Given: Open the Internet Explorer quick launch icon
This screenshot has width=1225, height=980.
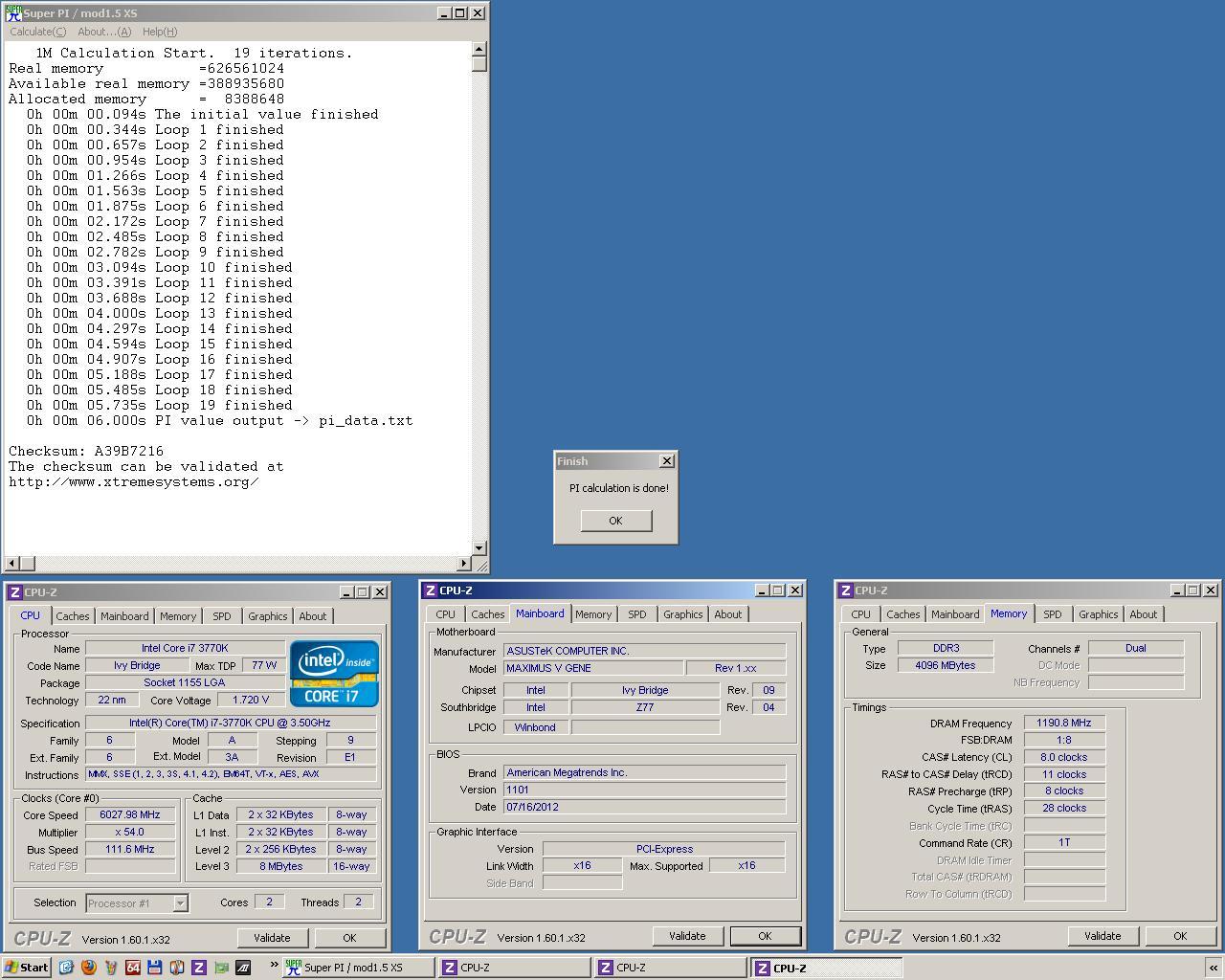Looking at the screenshot, I should [x=66, y=968].
